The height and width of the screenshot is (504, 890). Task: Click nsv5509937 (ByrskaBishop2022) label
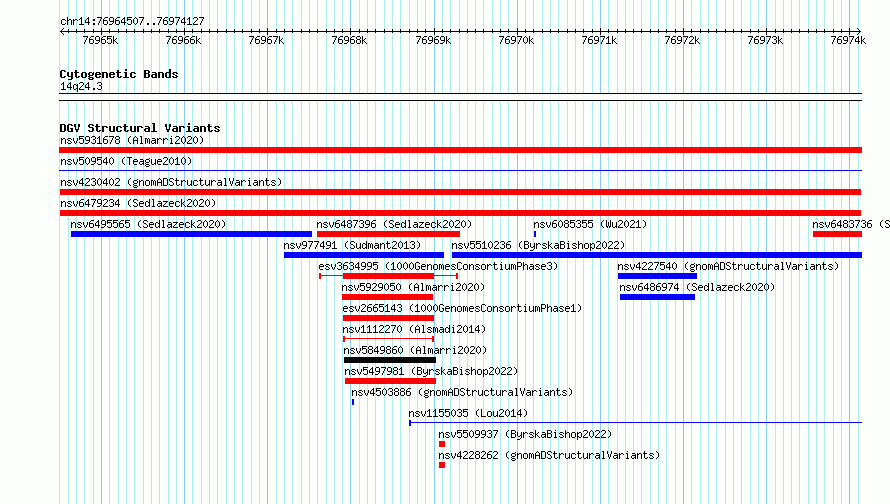tap(525, 434)
